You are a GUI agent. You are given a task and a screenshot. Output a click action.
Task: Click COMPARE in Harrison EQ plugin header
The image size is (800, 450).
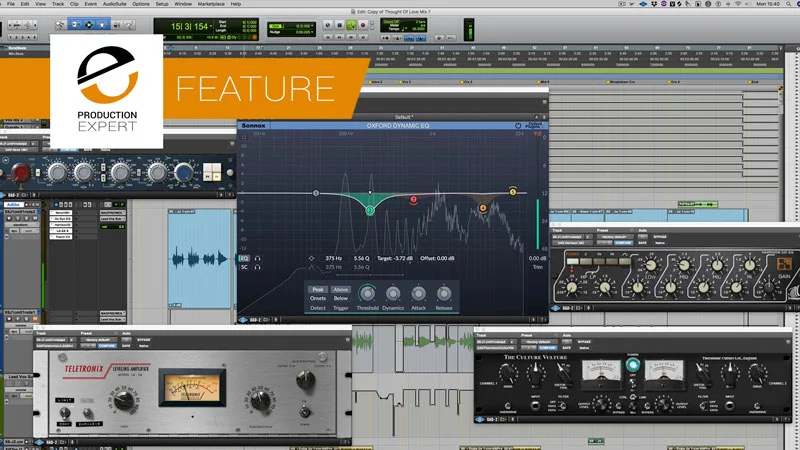pos(623,243)
